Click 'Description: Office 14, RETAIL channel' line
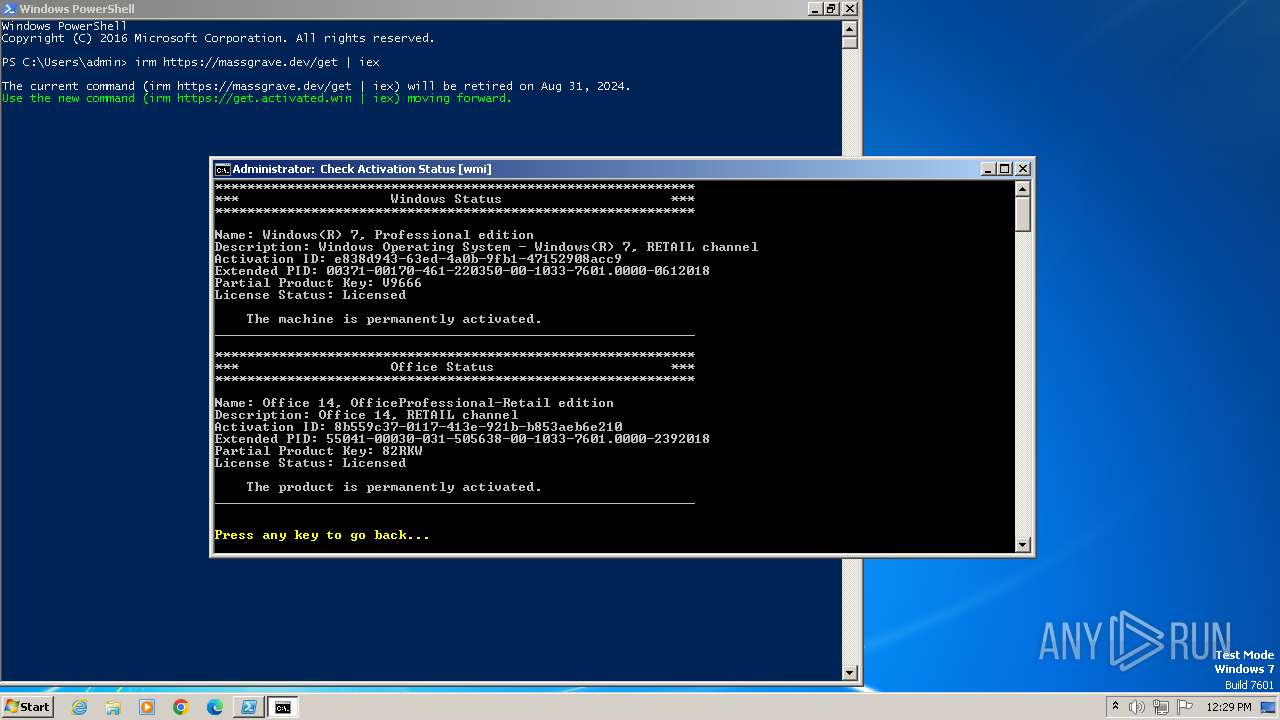 [366, 415]
